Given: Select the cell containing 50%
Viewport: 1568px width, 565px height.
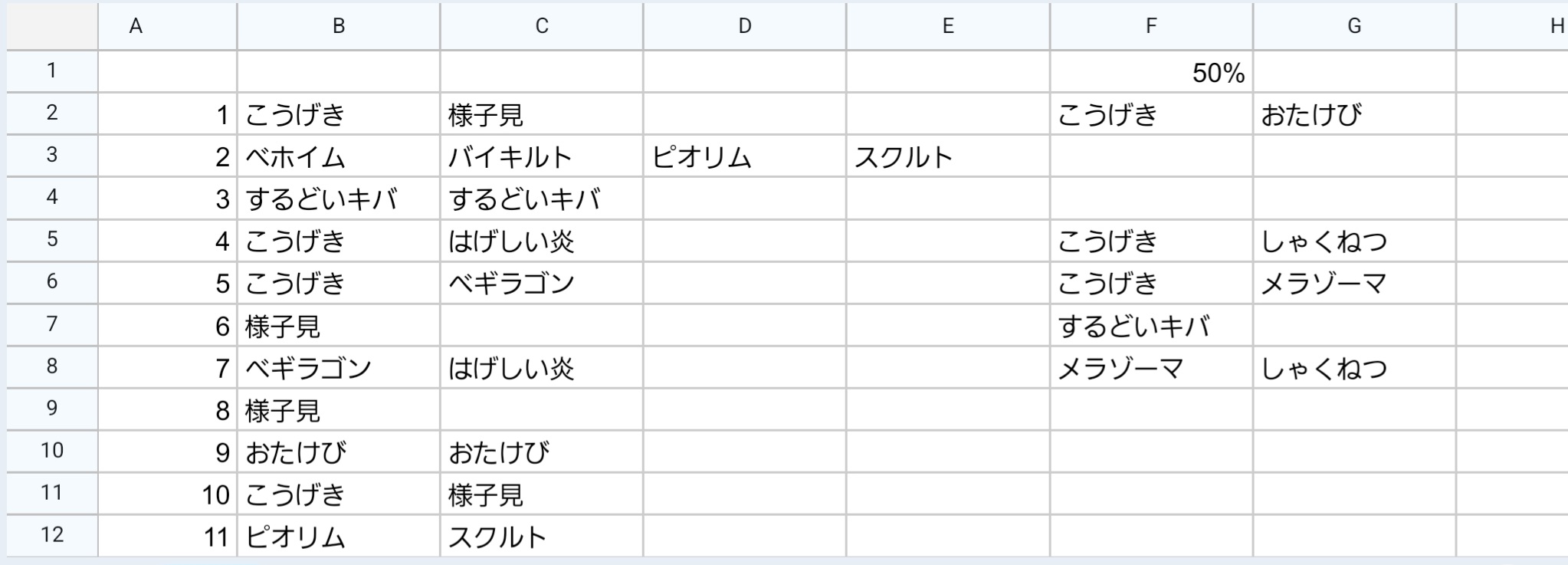Looking at the screenshot, I should coord(1151,73).
